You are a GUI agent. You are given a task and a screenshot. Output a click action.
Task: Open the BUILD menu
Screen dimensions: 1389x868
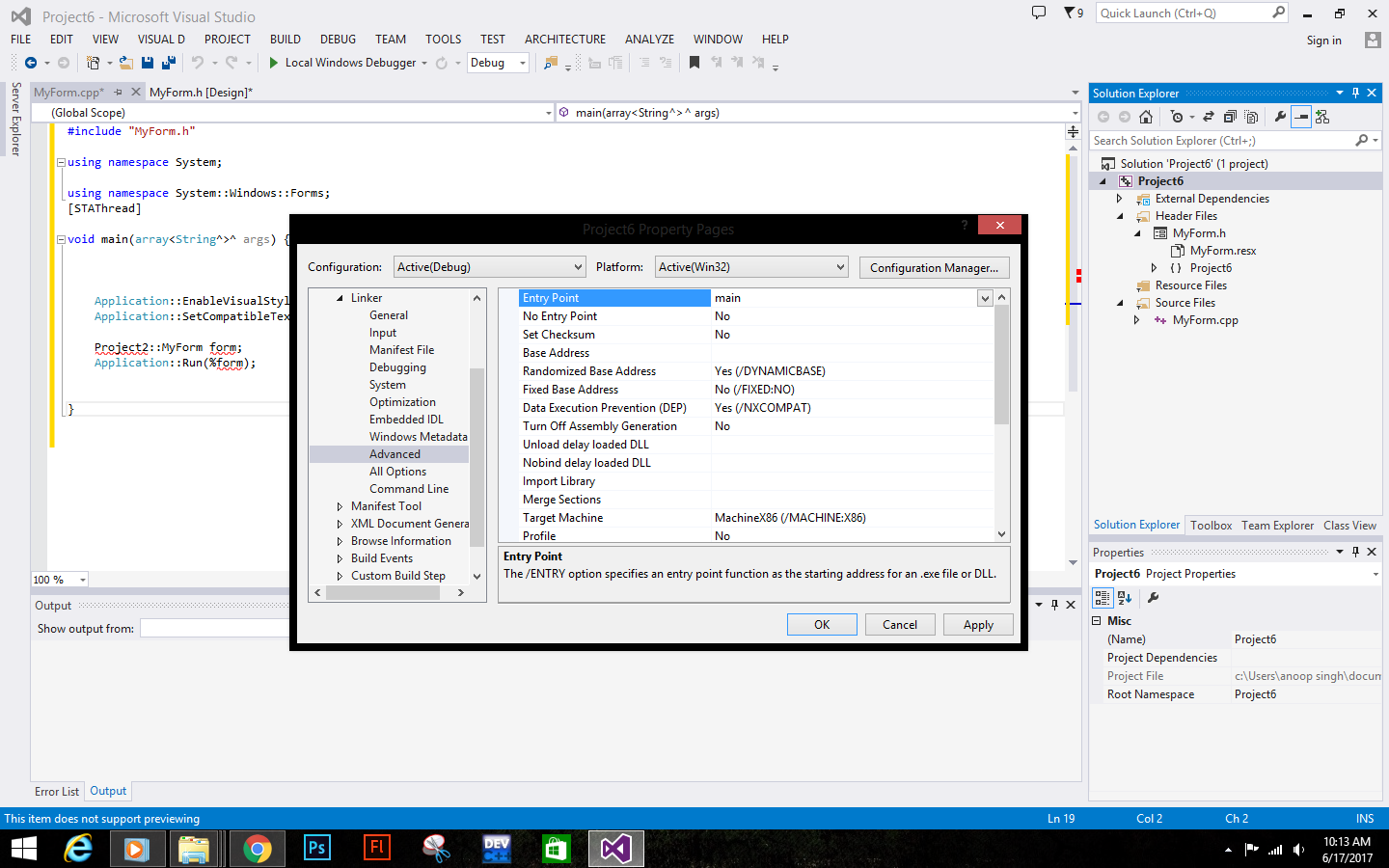pyautogui.click(x=285, y=40)
